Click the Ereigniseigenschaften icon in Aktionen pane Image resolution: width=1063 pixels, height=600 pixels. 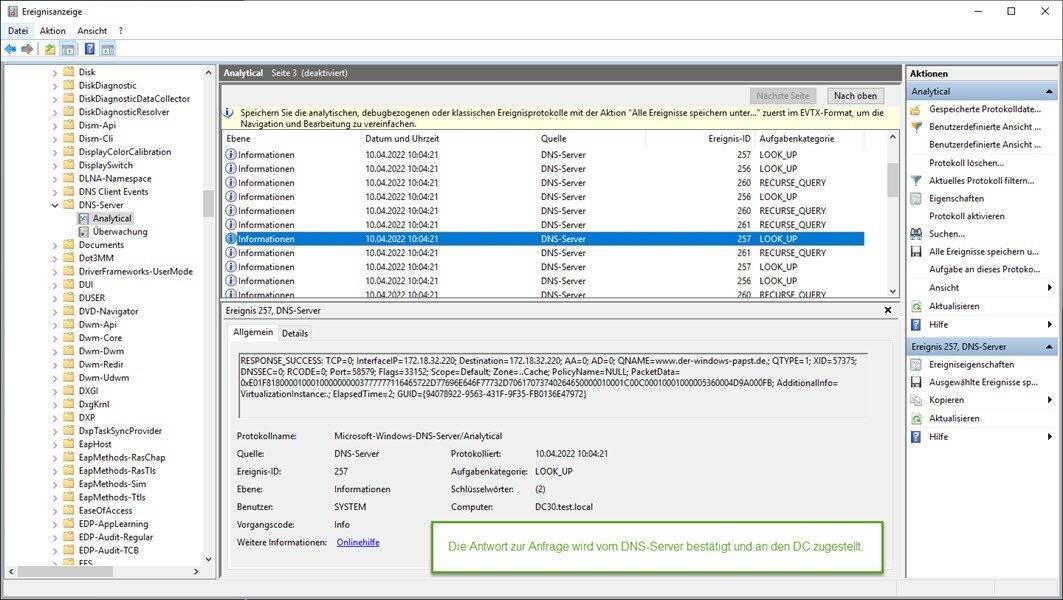917,365
